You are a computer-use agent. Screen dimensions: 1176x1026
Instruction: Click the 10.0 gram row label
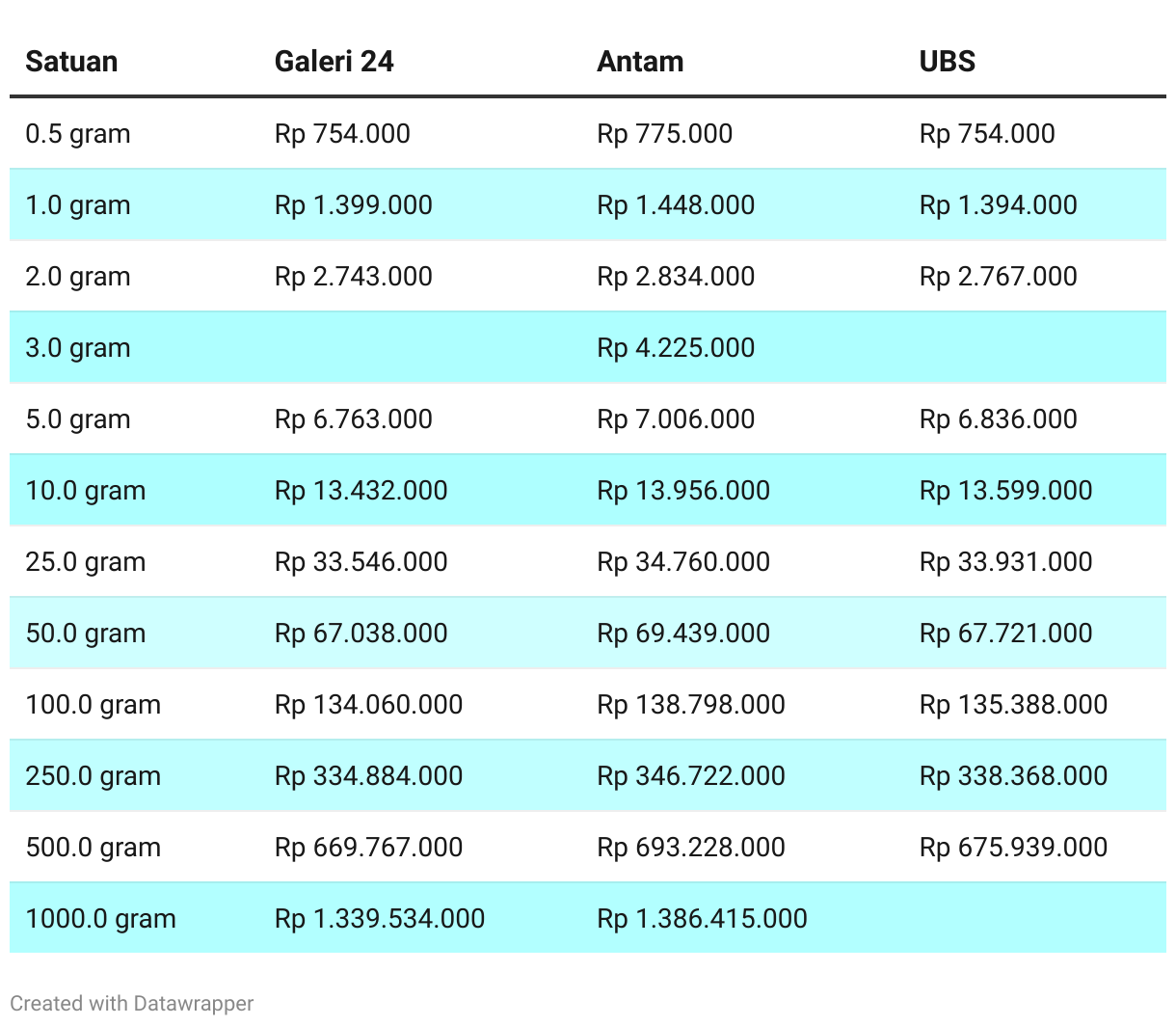pyautogui.click(x=86, y=490)
